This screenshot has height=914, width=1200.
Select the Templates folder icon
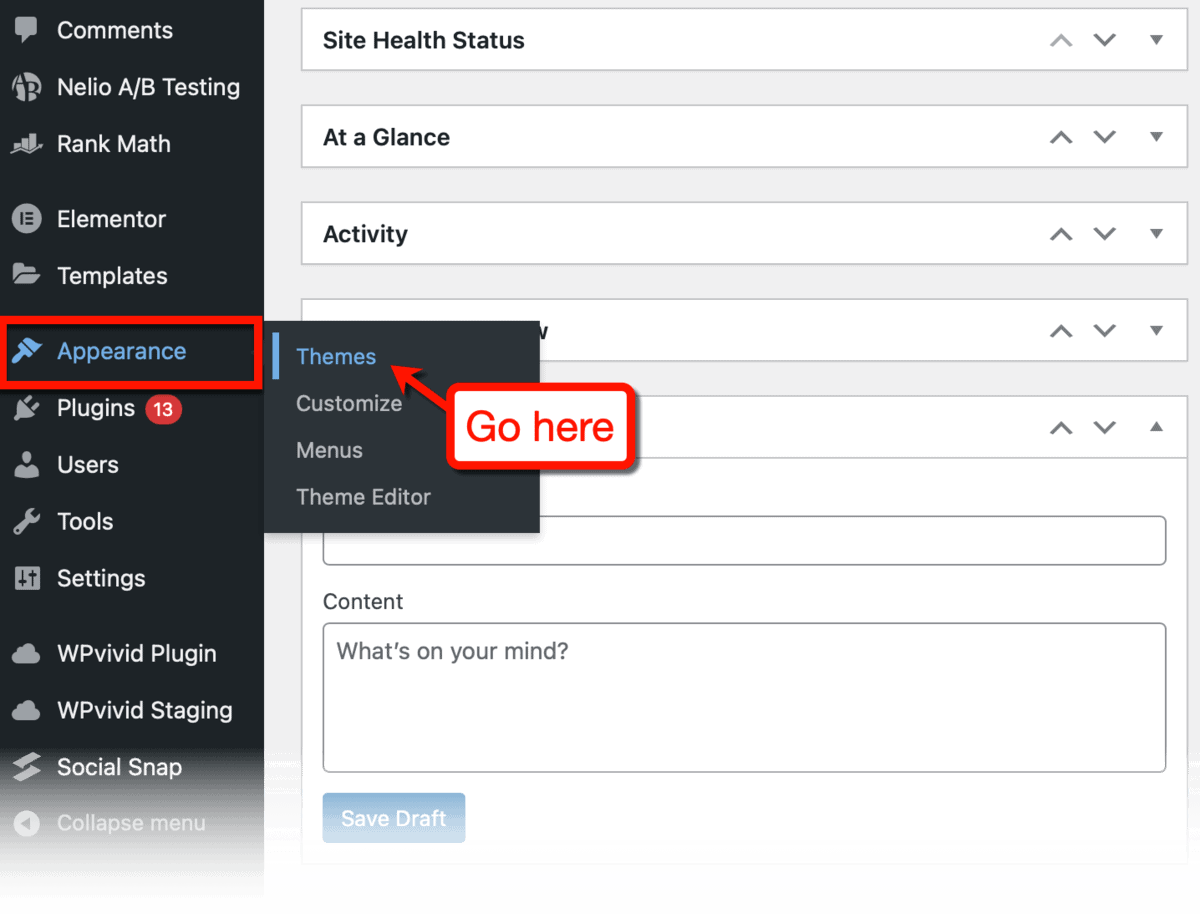pyautogui.click(x=28, y=275)
